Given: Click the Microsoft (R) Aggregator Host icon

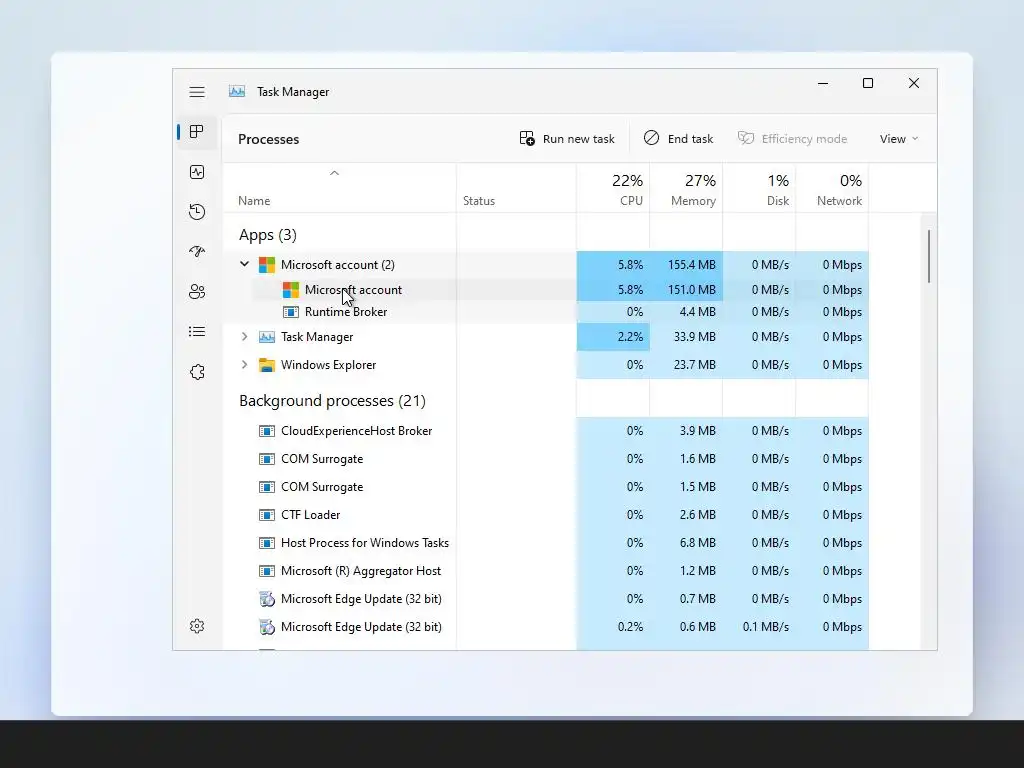Looking at the screenshot, I should click(x=266, y=571).
